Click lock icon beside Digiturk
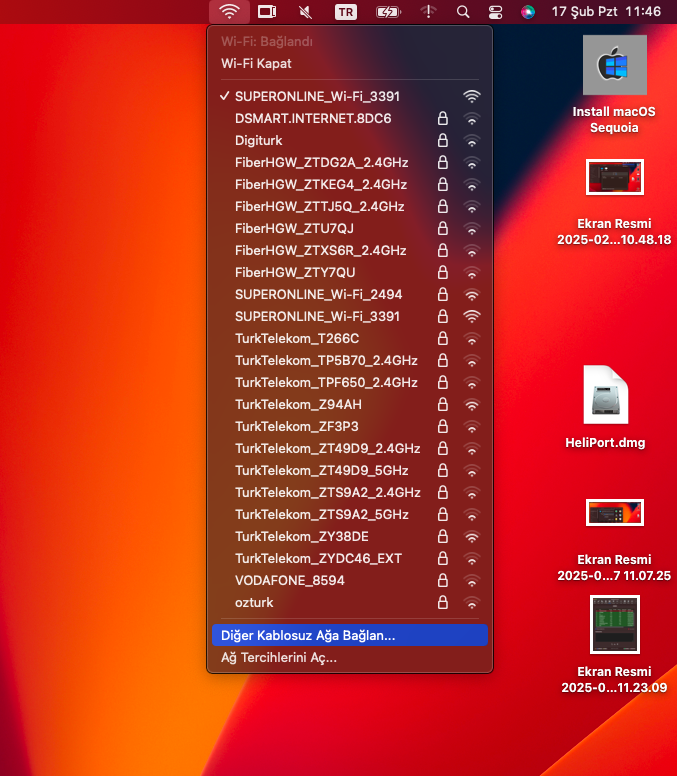This screenshot has width=677, height=776. (x=443, y=140)
